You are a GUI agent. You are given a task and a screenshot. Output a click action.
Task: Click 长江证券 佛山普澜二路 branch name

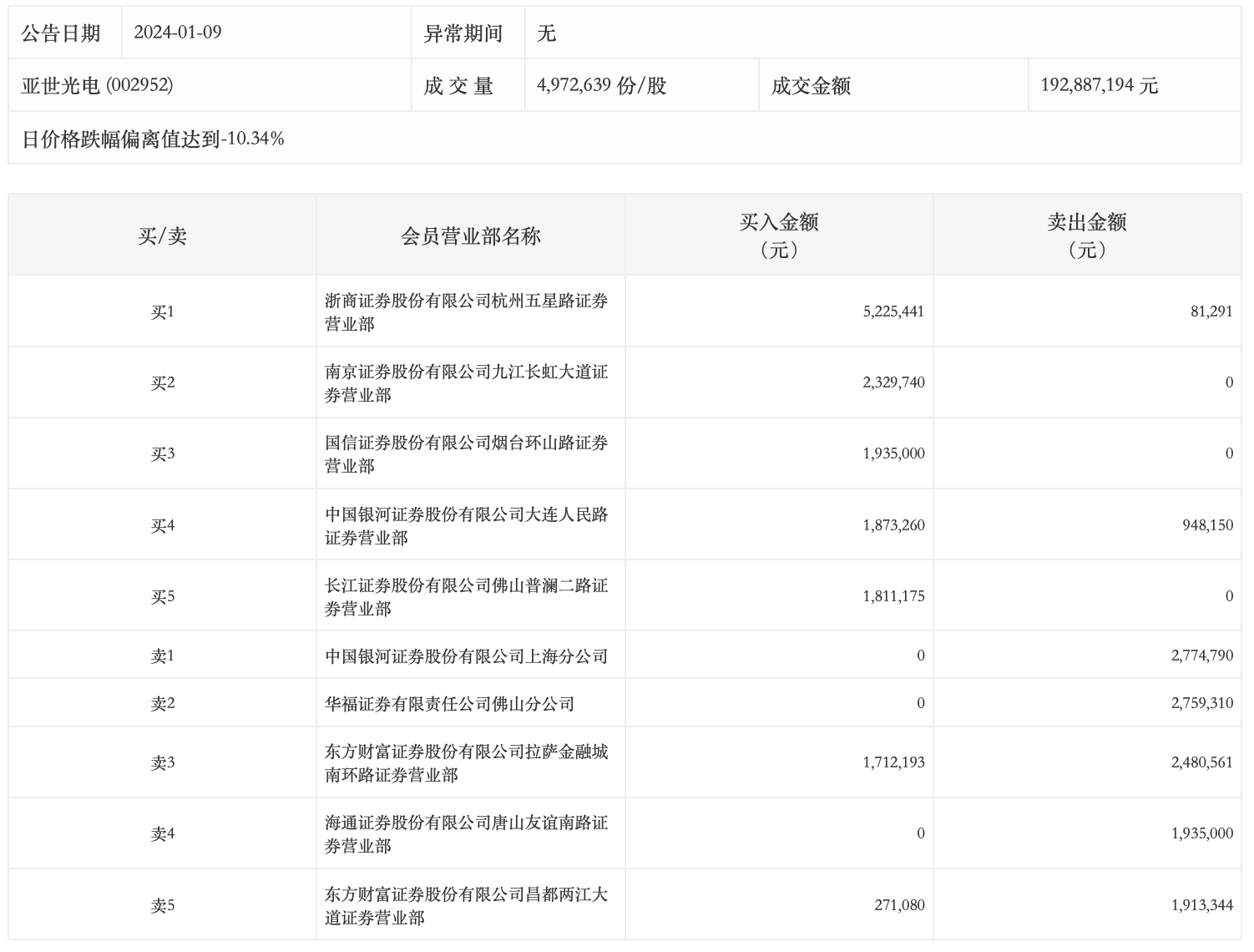[467, 596]
